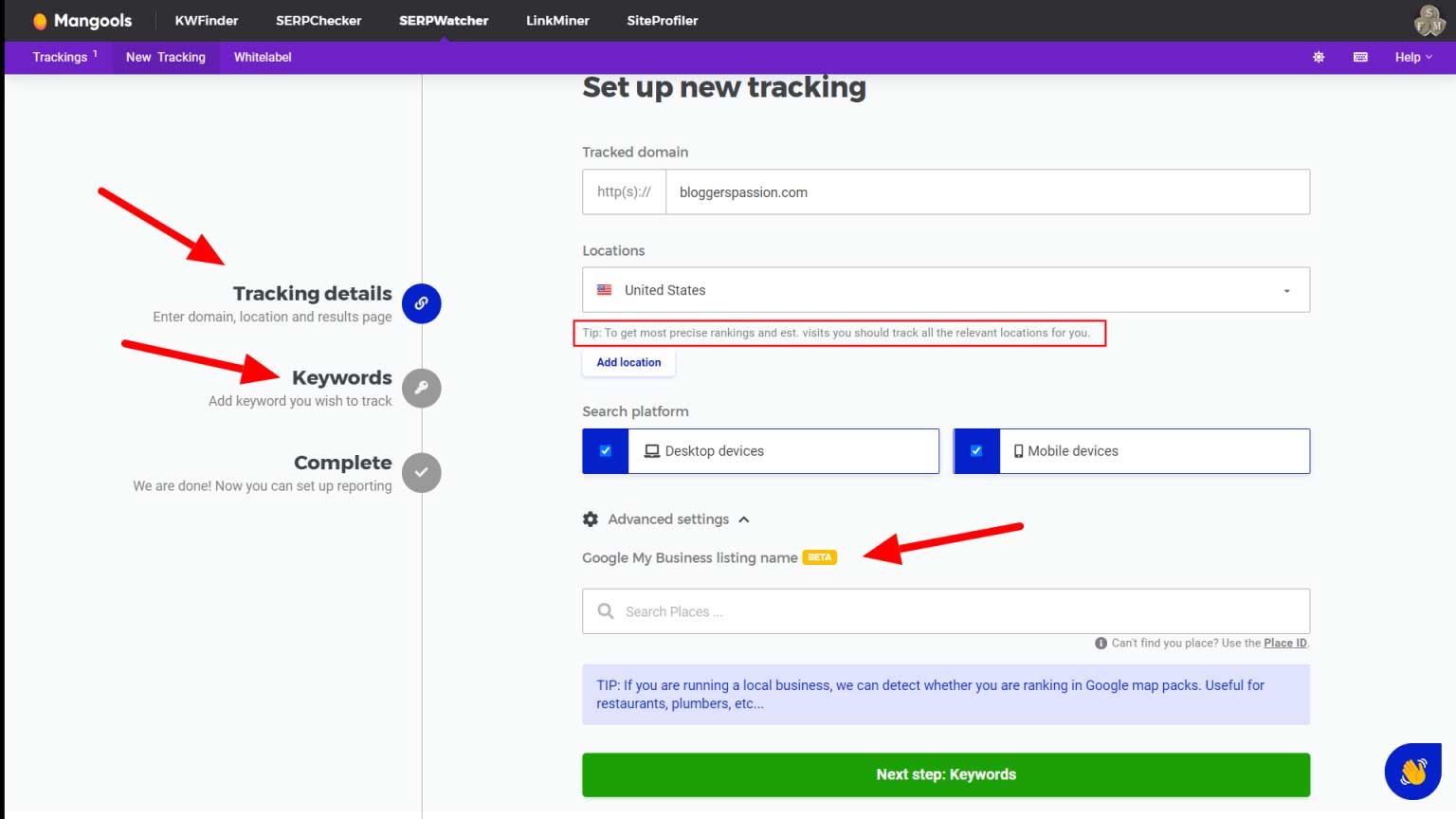Image resolution: width=1456 pixels, height=819 pixels.
Task: Click the Tracked domain input field
Action: [x=988, y=192]
